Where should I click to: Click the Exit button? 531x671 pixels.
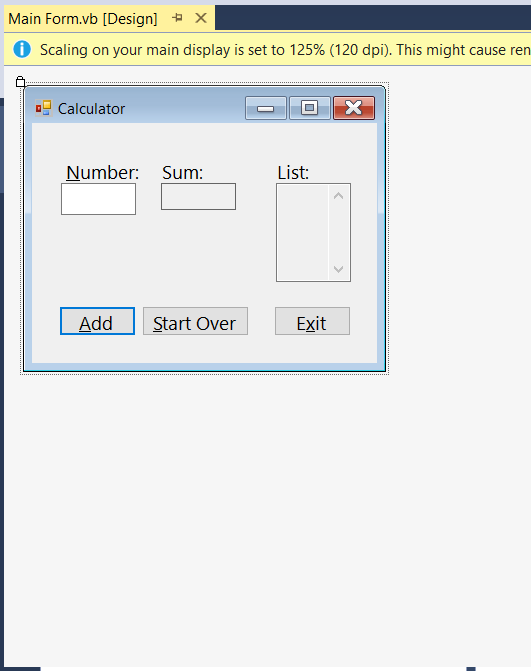(x=312, y=321)
